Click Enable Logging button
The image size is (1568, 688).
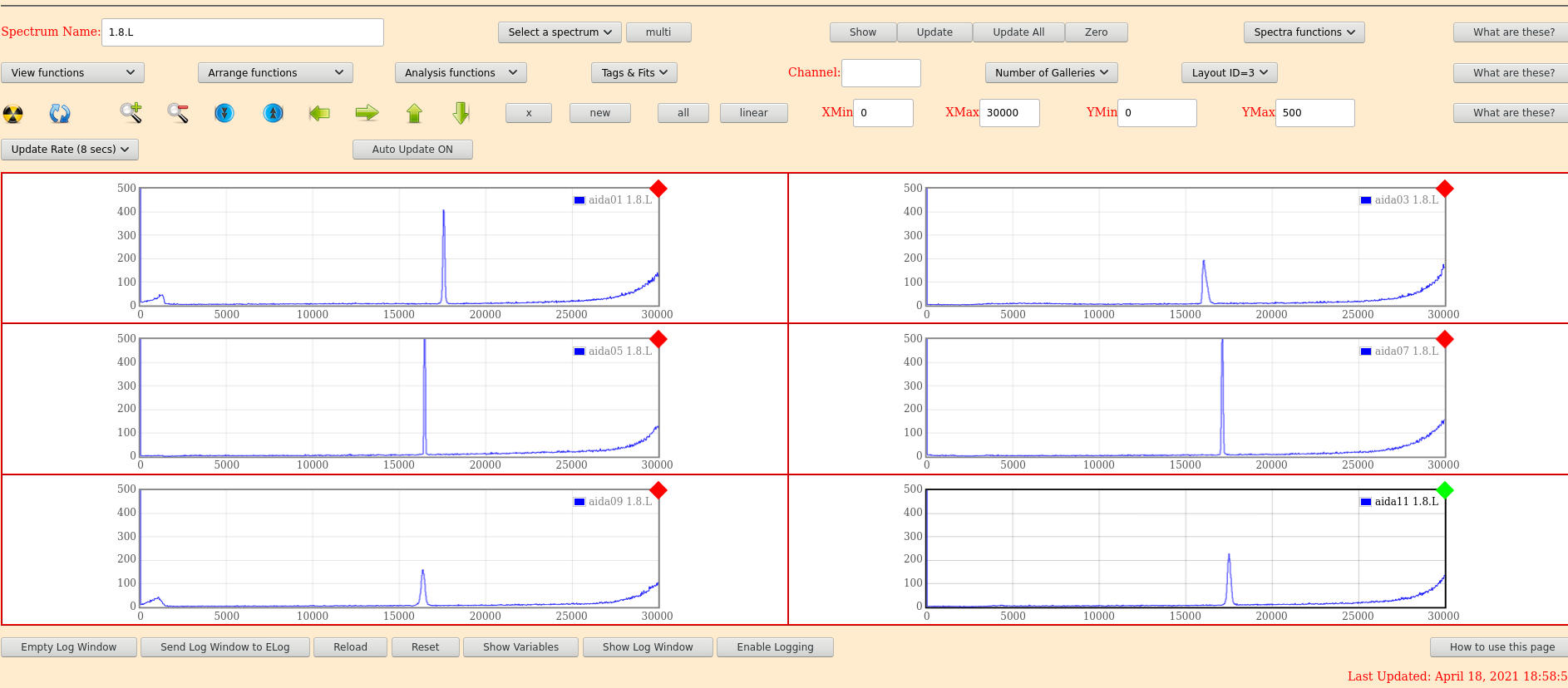pyautogui.click(x=775, y=647)
